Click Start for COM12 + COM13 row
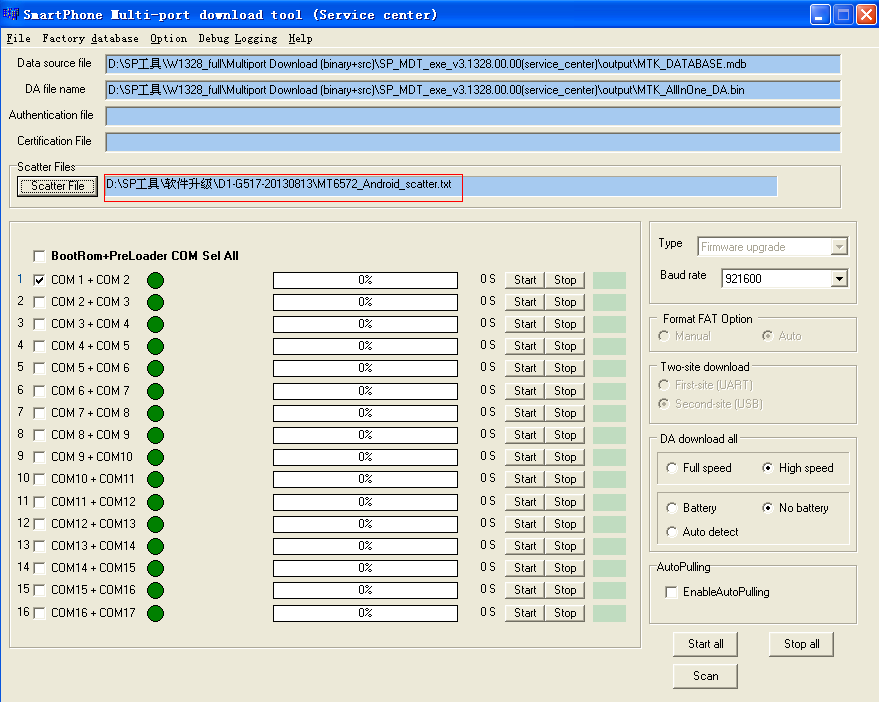 (x=525, y=524)
